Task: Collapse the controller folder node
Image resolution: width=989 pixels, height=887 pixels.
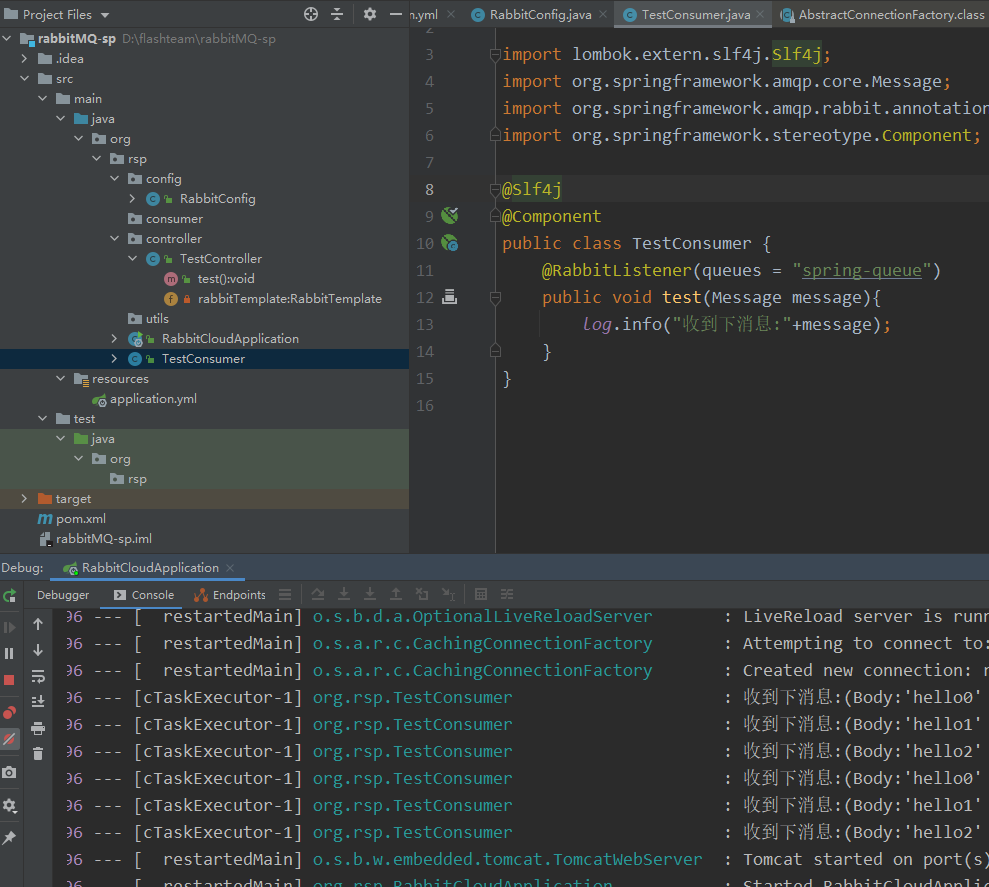Action: [x=115, y=239]
